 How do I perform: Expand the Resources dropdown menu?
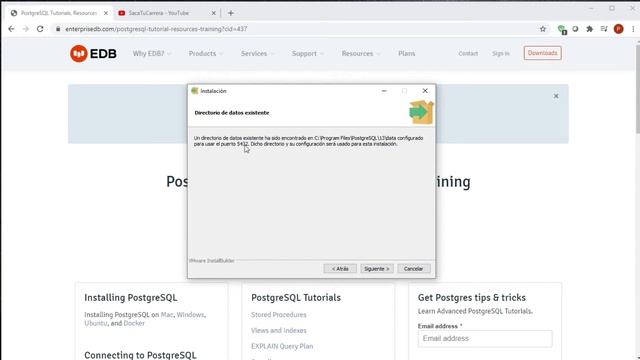click(x=361, y=53)
